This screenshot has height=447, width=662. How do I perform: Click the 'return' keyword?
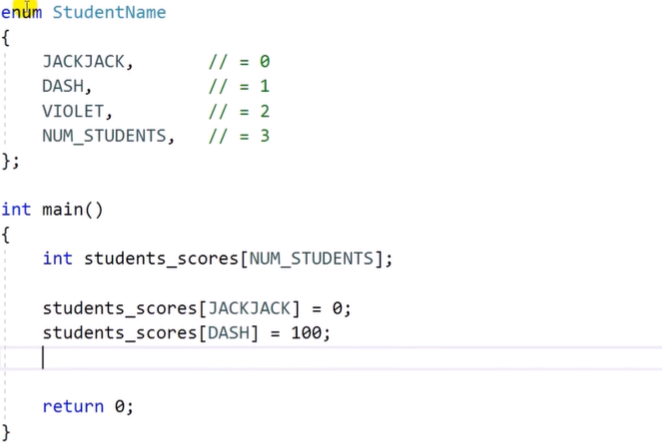click(73, 406)
